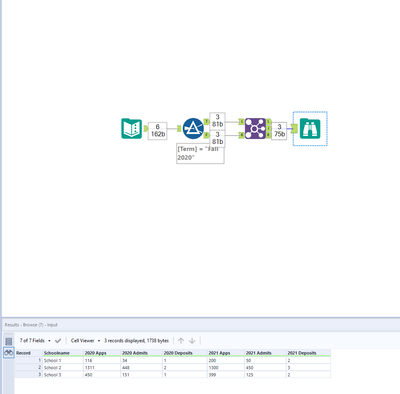Viewport: 400px width, 394px height.
Task: Select the Browse tool with binoculars
Action: [310, 129]
